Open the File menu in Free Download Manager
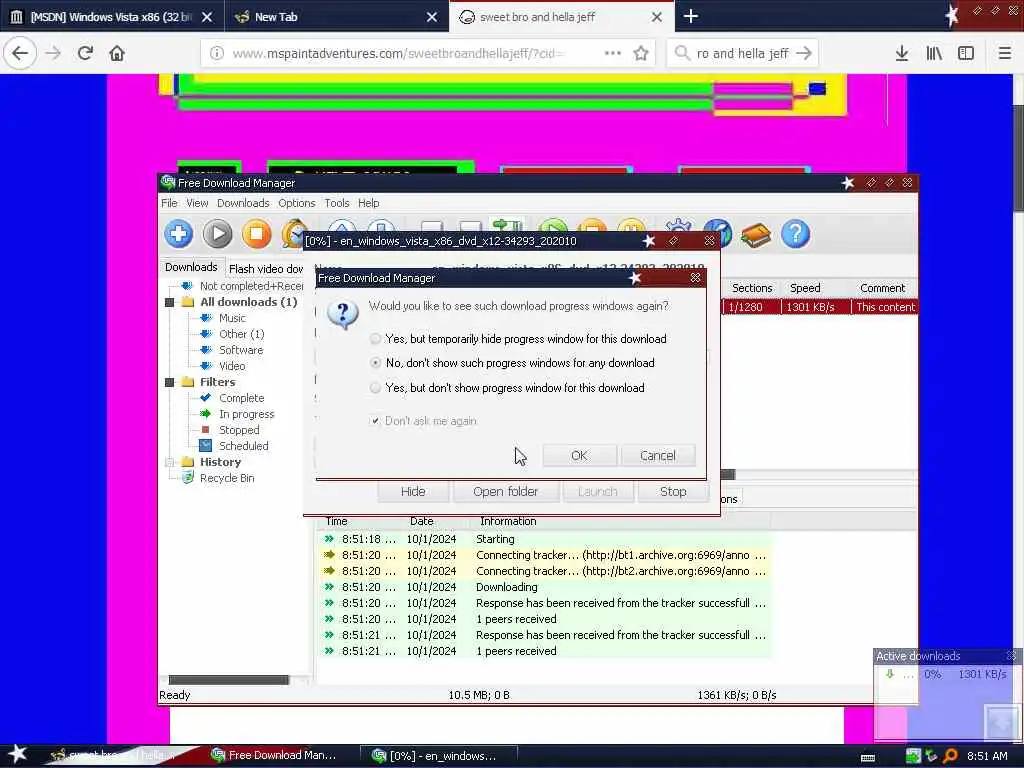The image size is (1024, 768). pyautogui.click(x=169, y=203)
